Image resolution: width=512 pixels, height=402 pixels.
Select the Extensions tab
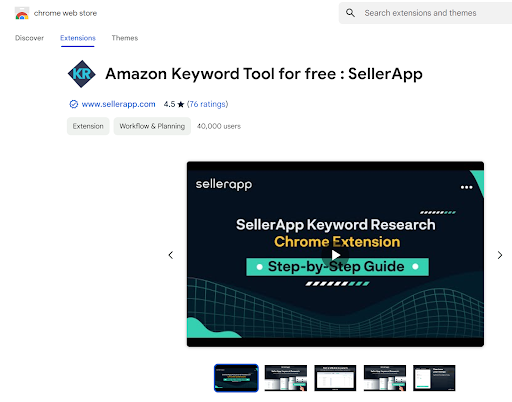coord(78,38)
